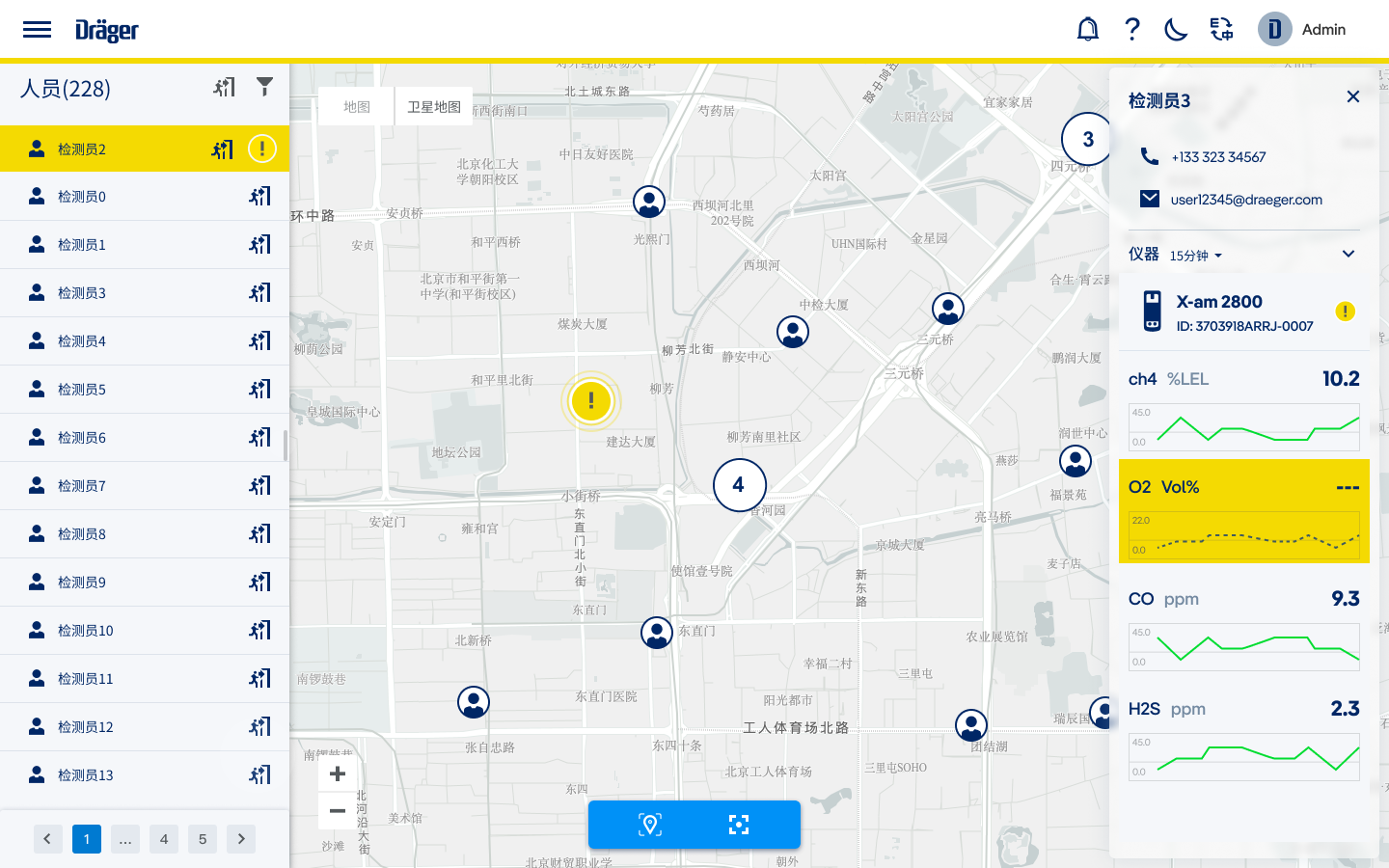Viewport: 1389px width, 868px height.
Task: Switch to satellite map view (卫星地图)
Action: 433,107
